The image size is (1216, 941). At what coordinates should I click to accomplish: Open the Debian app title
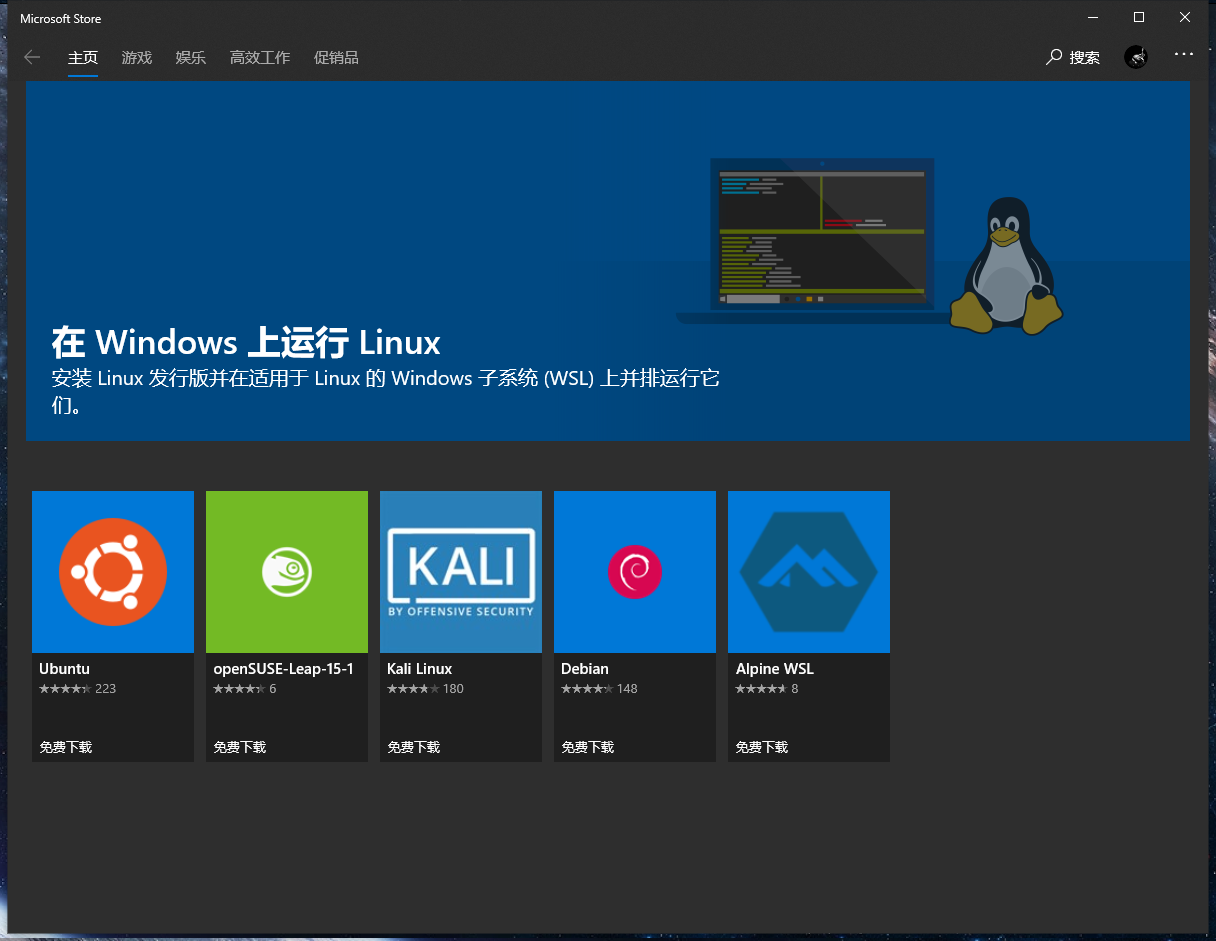point(585,668)
